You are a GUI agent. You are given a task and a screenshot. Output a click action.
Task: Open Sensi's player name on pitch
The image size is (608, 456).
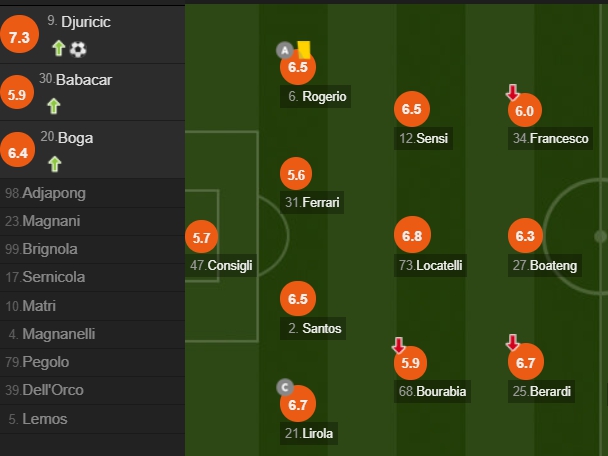[425, 138]
